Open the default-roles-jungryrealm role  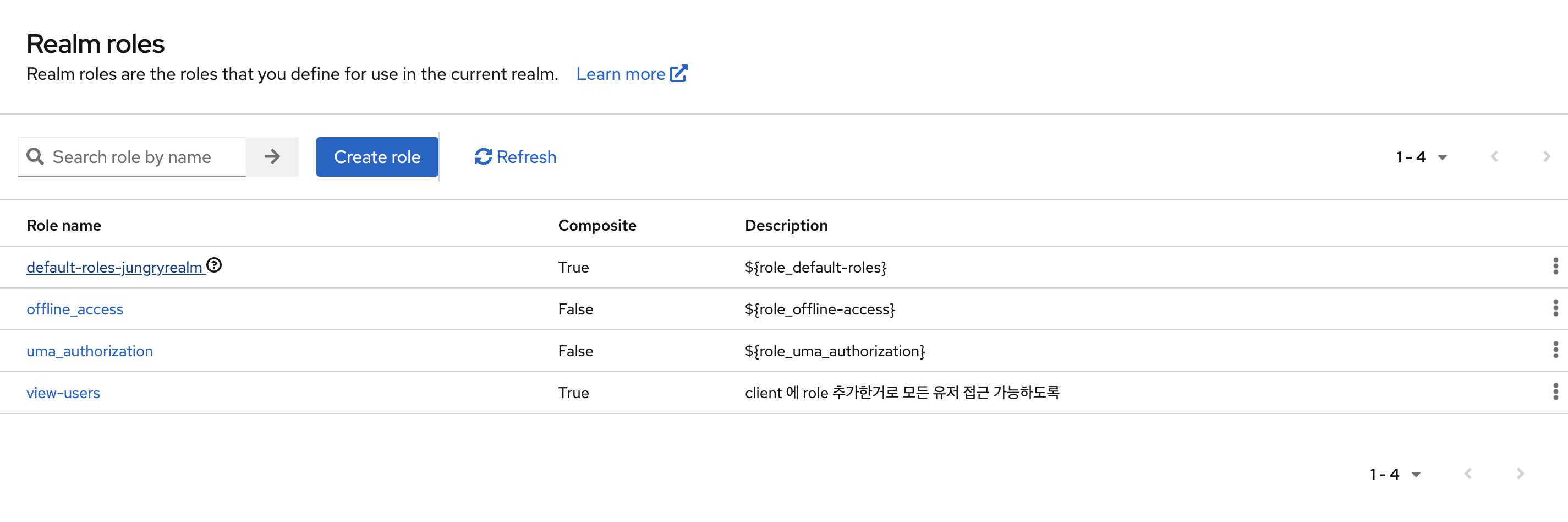(114, 268)
